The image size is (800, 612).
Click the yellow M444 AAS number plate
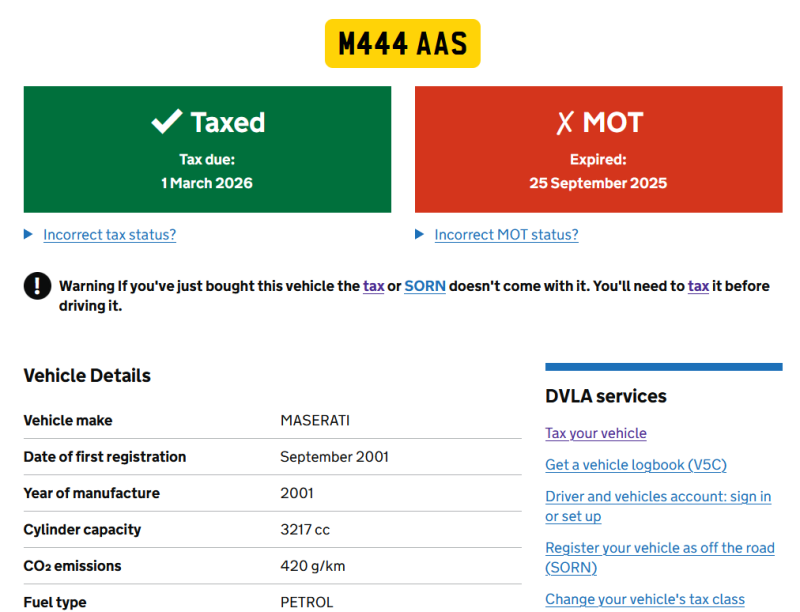tap(402, 44)
